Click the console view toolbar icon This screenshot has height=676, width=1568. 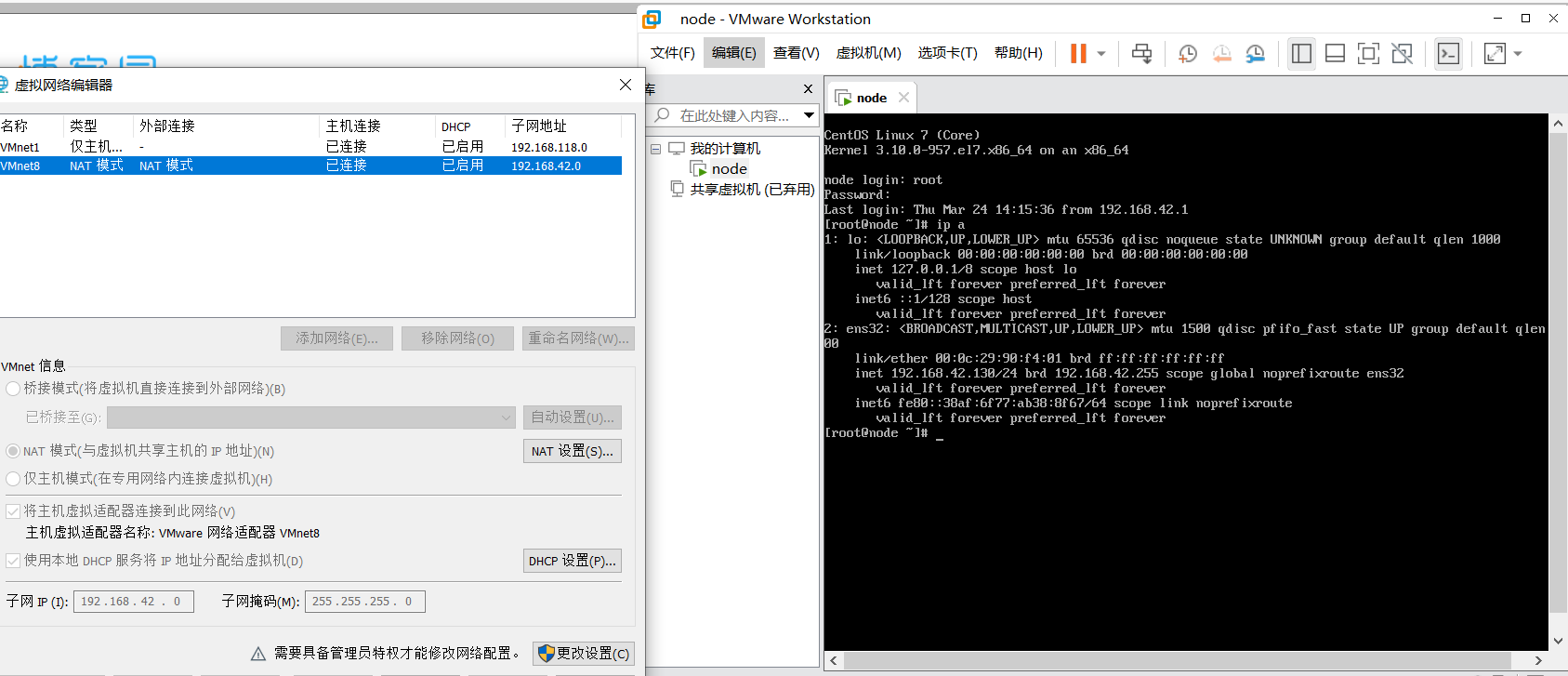[1448, 54]
